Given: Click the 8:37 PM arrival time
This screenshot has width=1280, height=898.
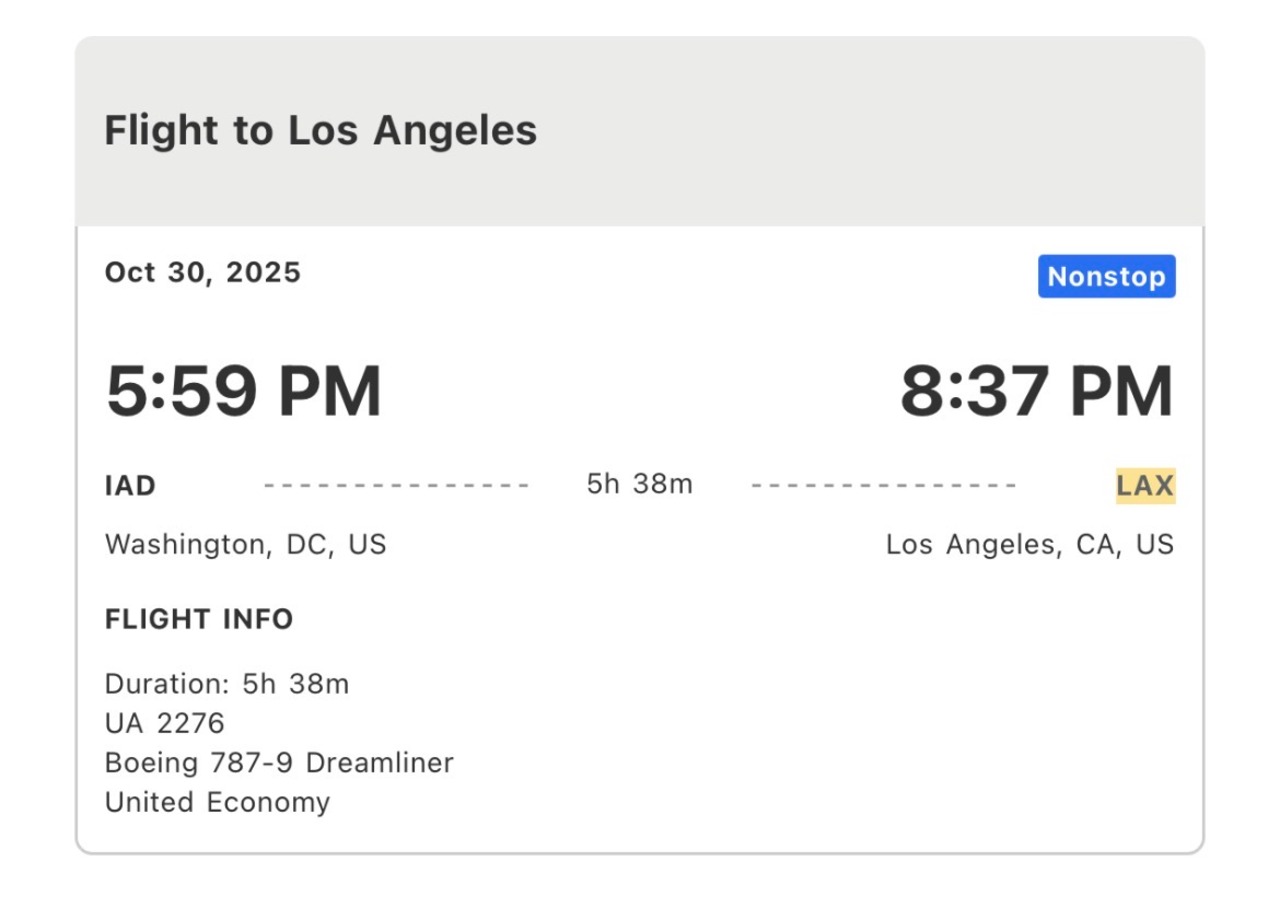Looking at the screenshot, I should click(x=1036, y=392).
